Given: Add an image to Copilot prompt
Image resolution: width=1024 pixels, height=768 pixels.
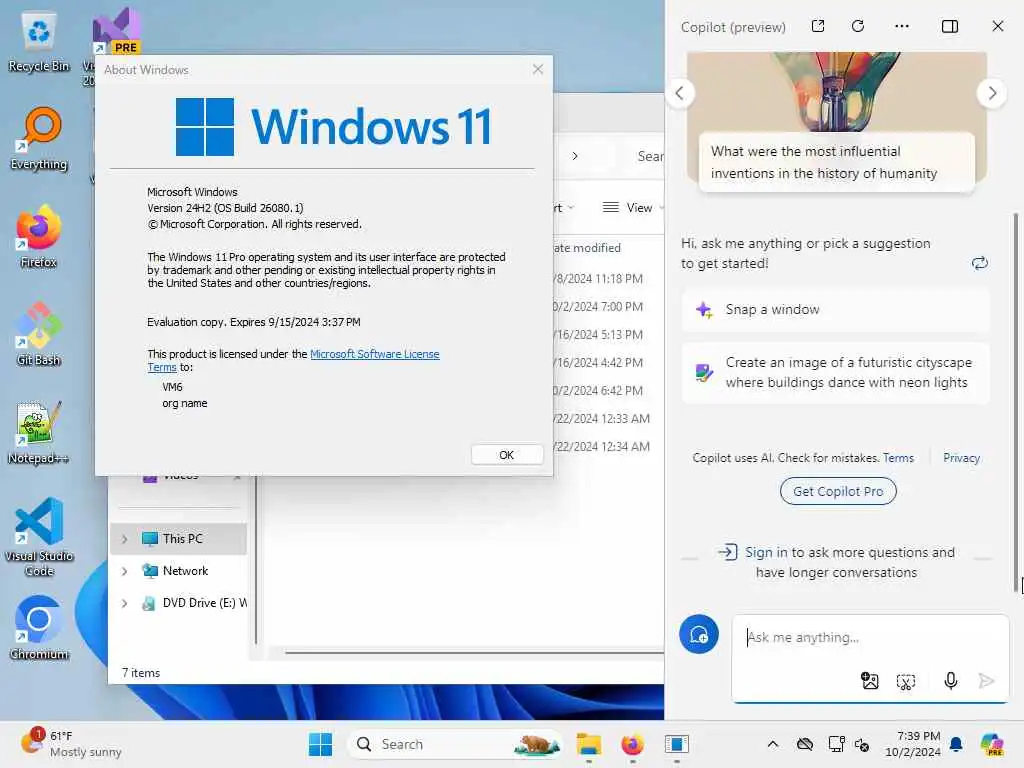Looking at the screenshot, I should coord(870,681).
